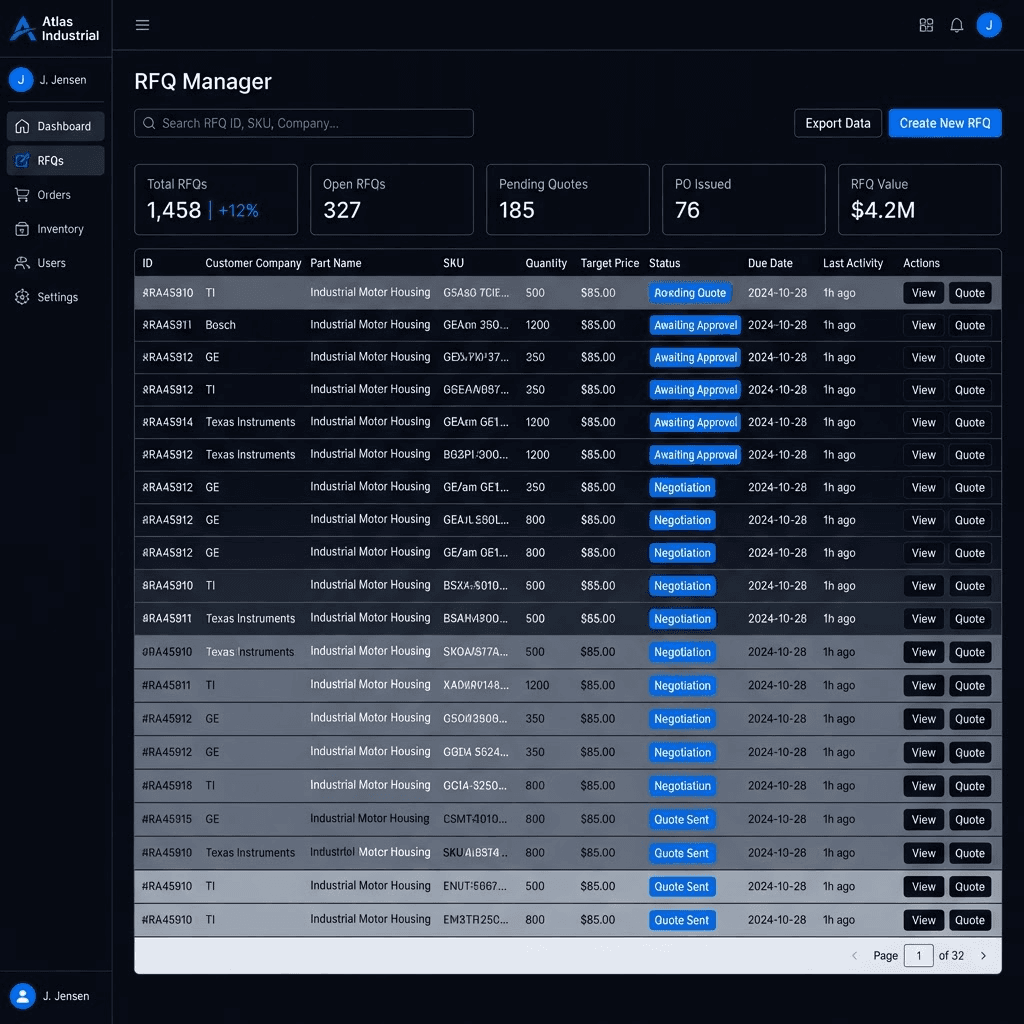Click the Settings gear icon

tap(22, 297)
